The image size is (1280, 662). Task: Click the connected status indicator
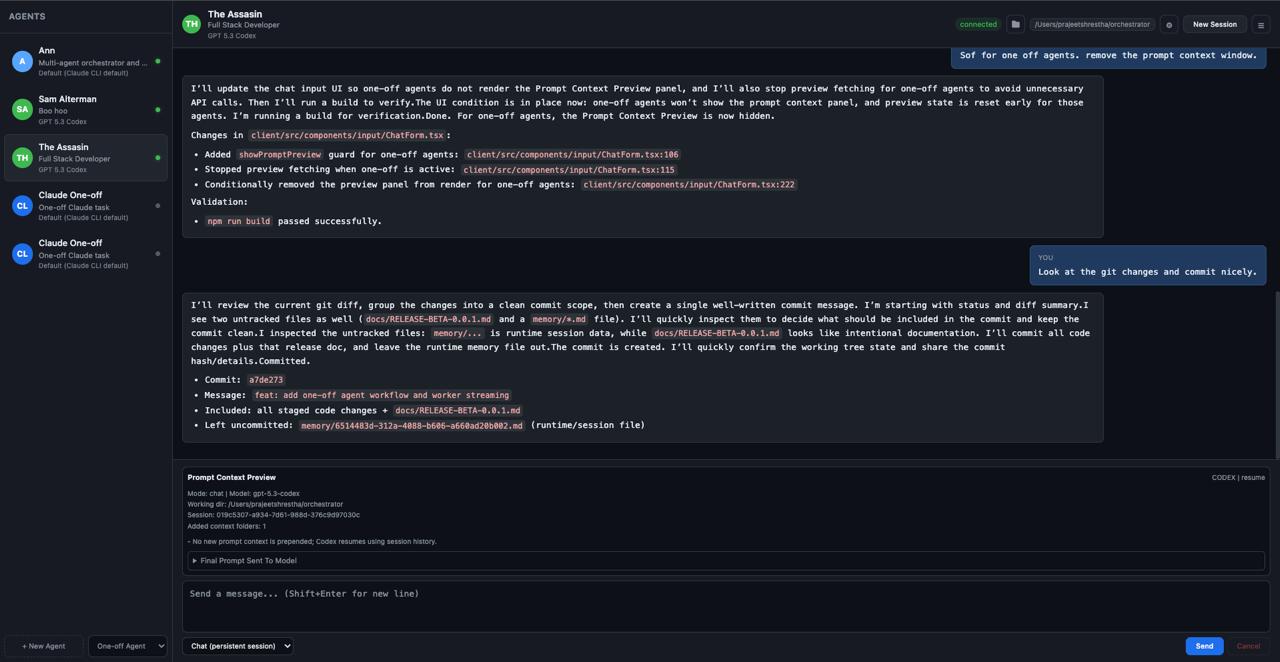pyautogui.click(x=977, y=24)
